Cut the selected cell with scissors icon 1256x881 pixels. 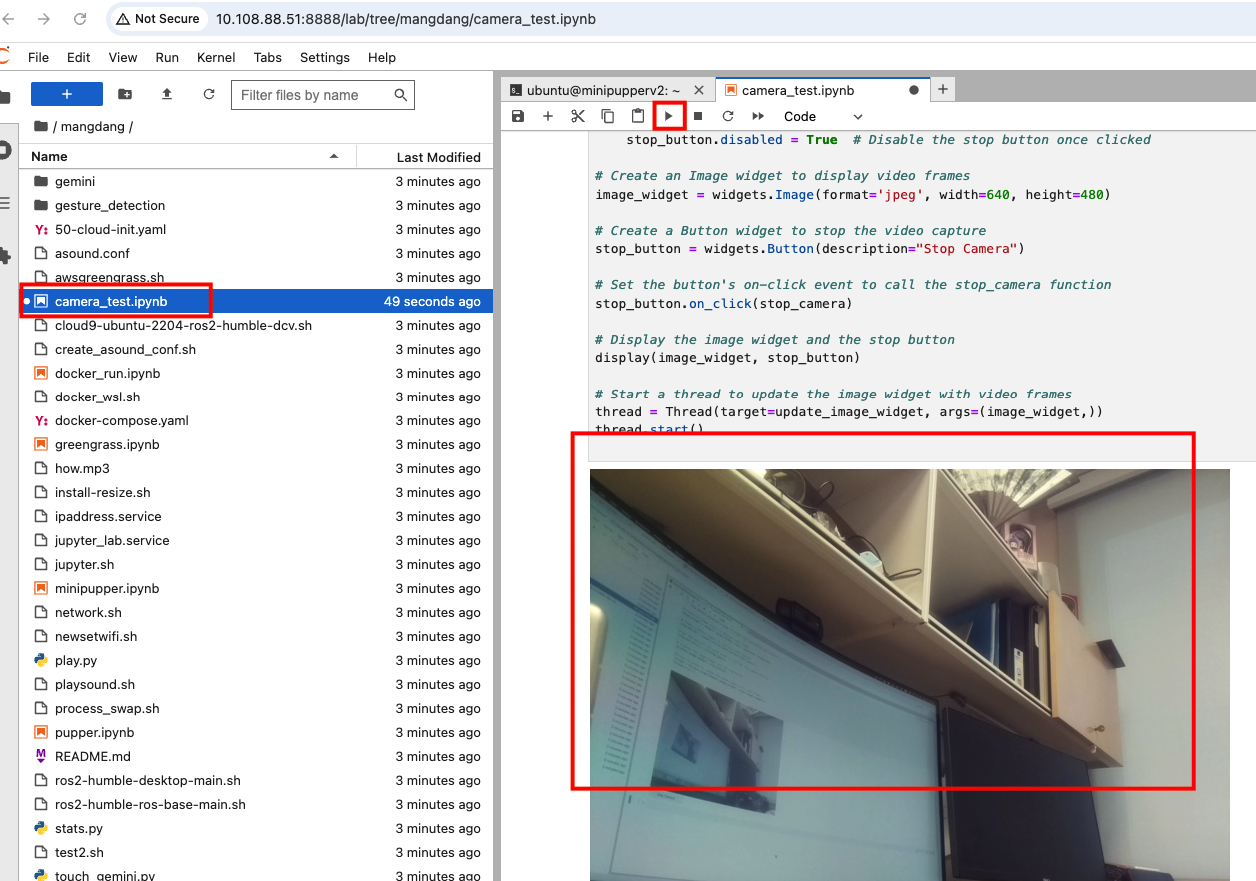(578, 116)
